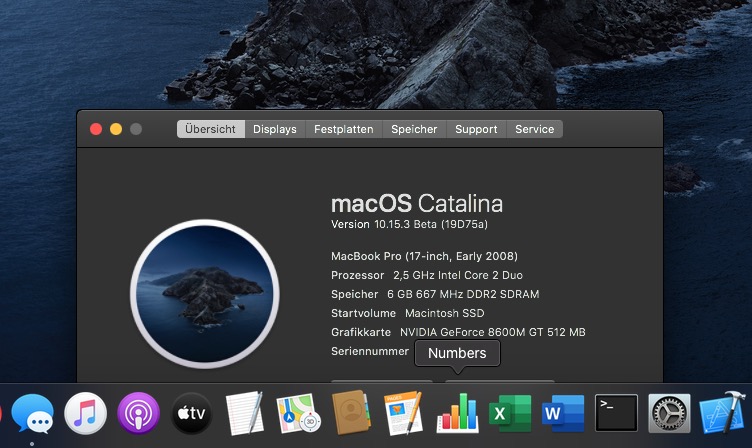Open Pages app in Dock
This screenshot has height=448, width=752.
[x=403, y=413]
